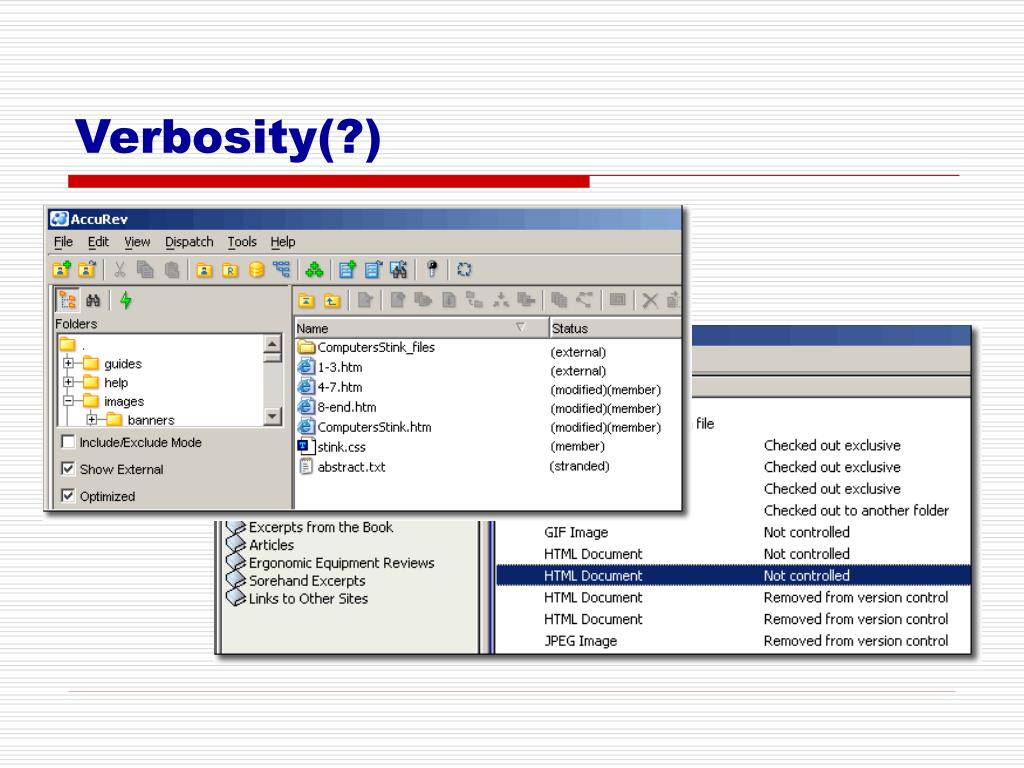Open the reference trees folder icon marked R

230,270
